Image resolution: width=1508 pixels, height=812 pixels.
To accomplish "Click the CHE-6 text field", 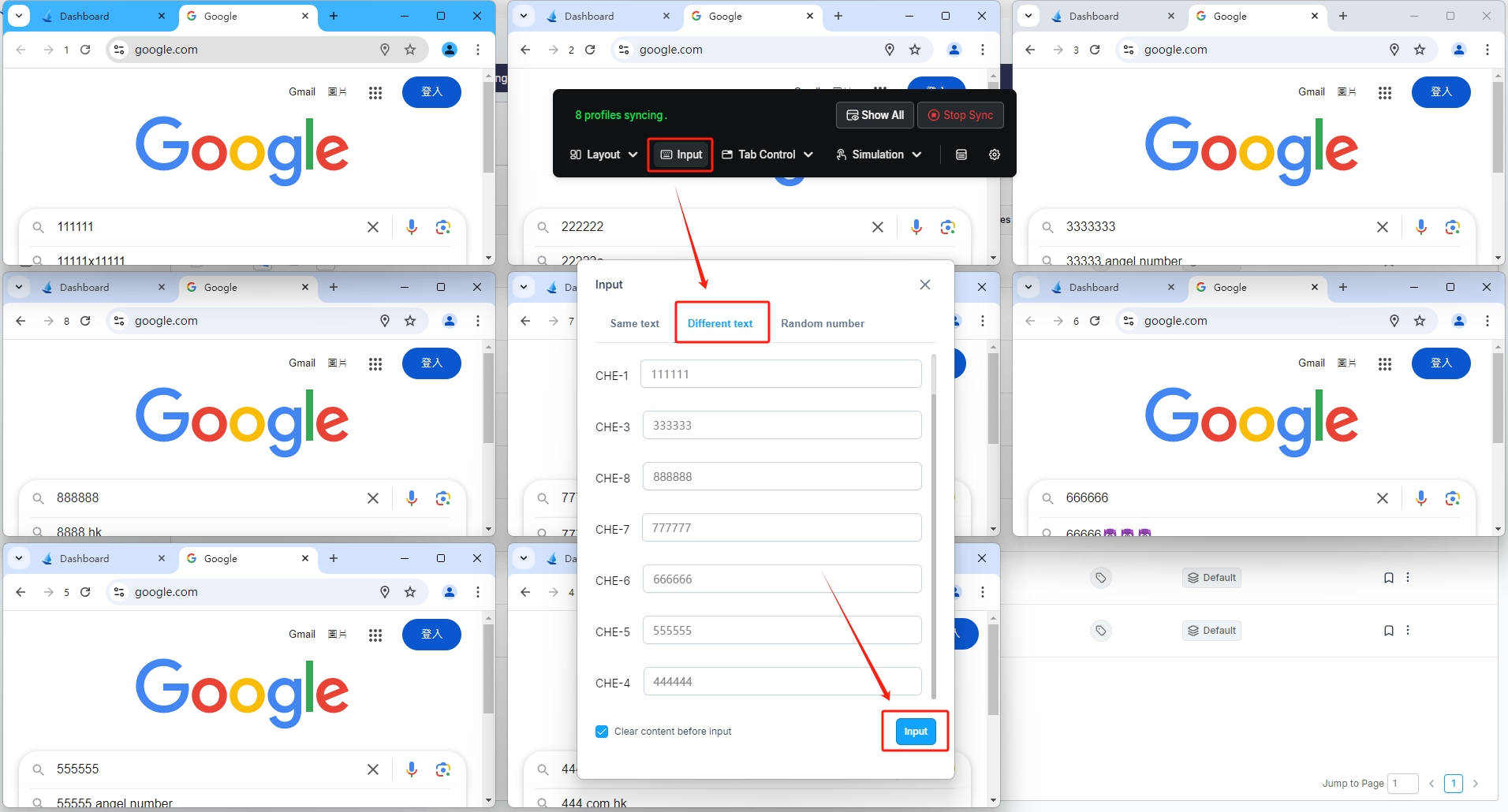I will pyautogui.click(x=782, y=579).
